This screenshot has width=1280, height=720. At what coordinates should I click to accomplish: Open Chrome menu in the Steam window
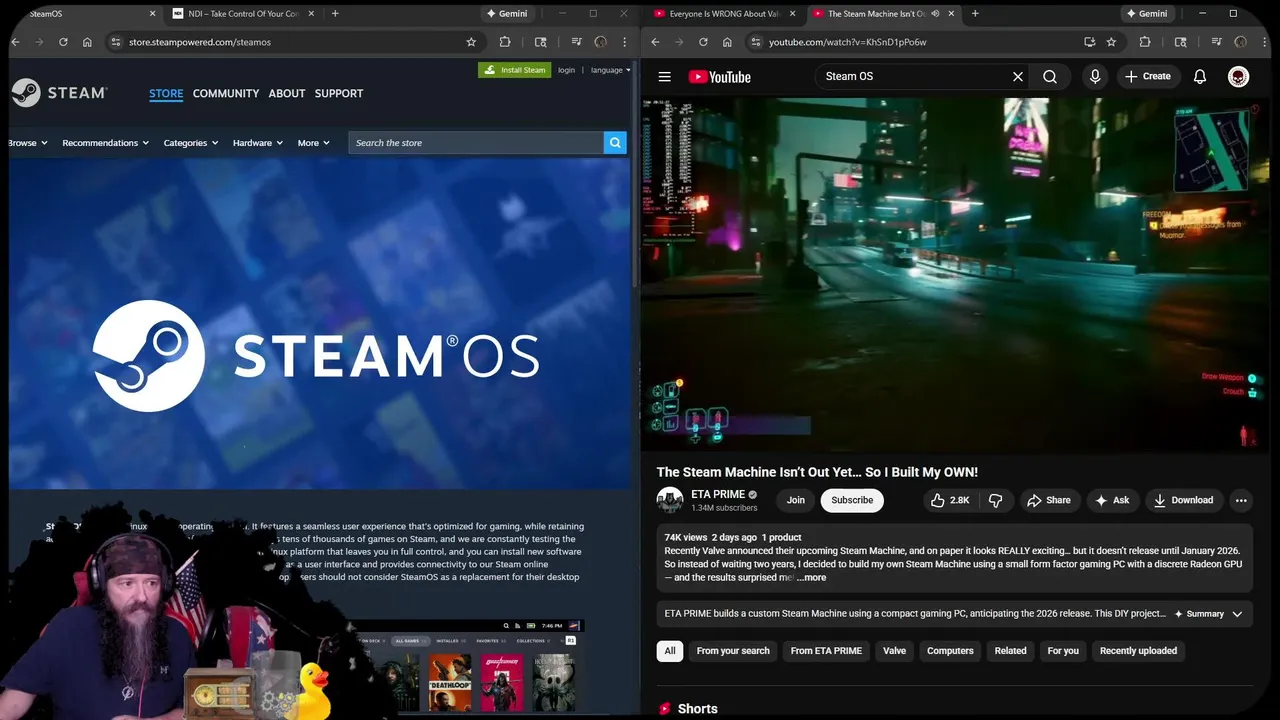coord(626,42)
